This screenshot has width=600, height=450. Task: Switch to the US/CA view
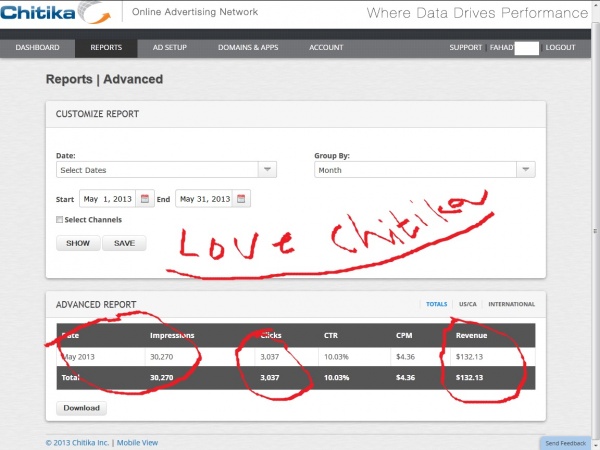point(468,304)
